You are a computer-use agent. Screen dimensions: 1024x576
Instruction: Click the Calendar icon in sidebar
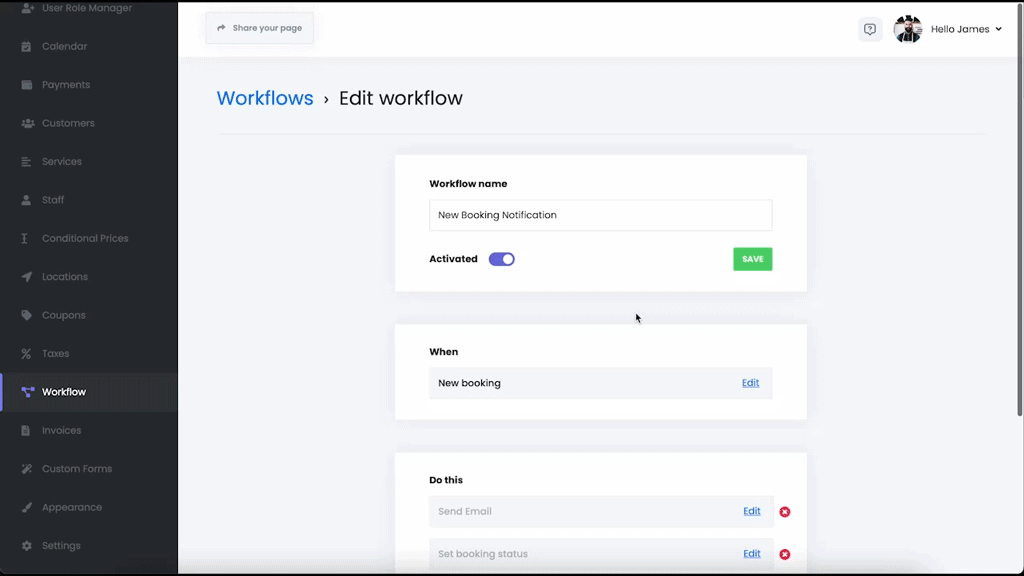[27, 47]
